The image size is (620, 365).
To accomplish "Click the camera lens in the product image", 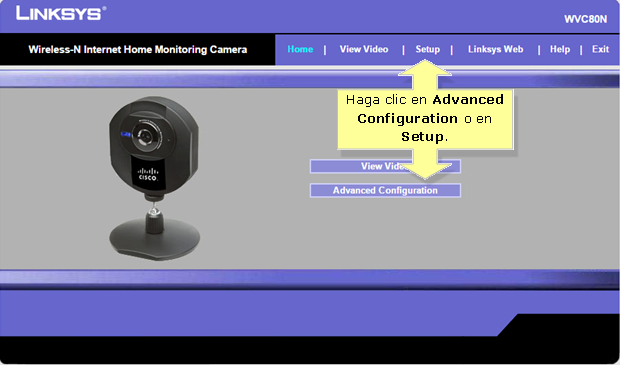I will click(x=145, y=136).
